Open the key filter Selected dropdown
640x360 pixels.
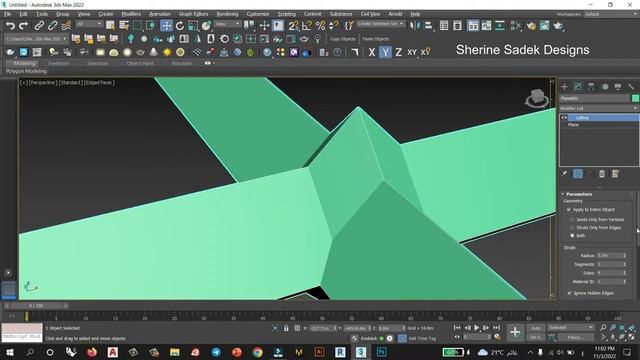pyautogui.click(x=571, y=328)
